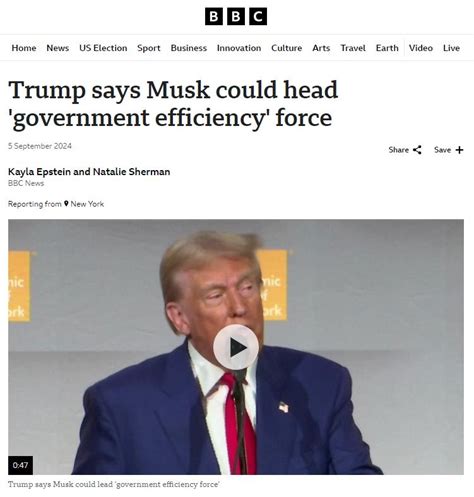Image resolution: width=474 pixels, height=497 pixels.
Task: Open the Travel section
Action: (x=353, y=48)
